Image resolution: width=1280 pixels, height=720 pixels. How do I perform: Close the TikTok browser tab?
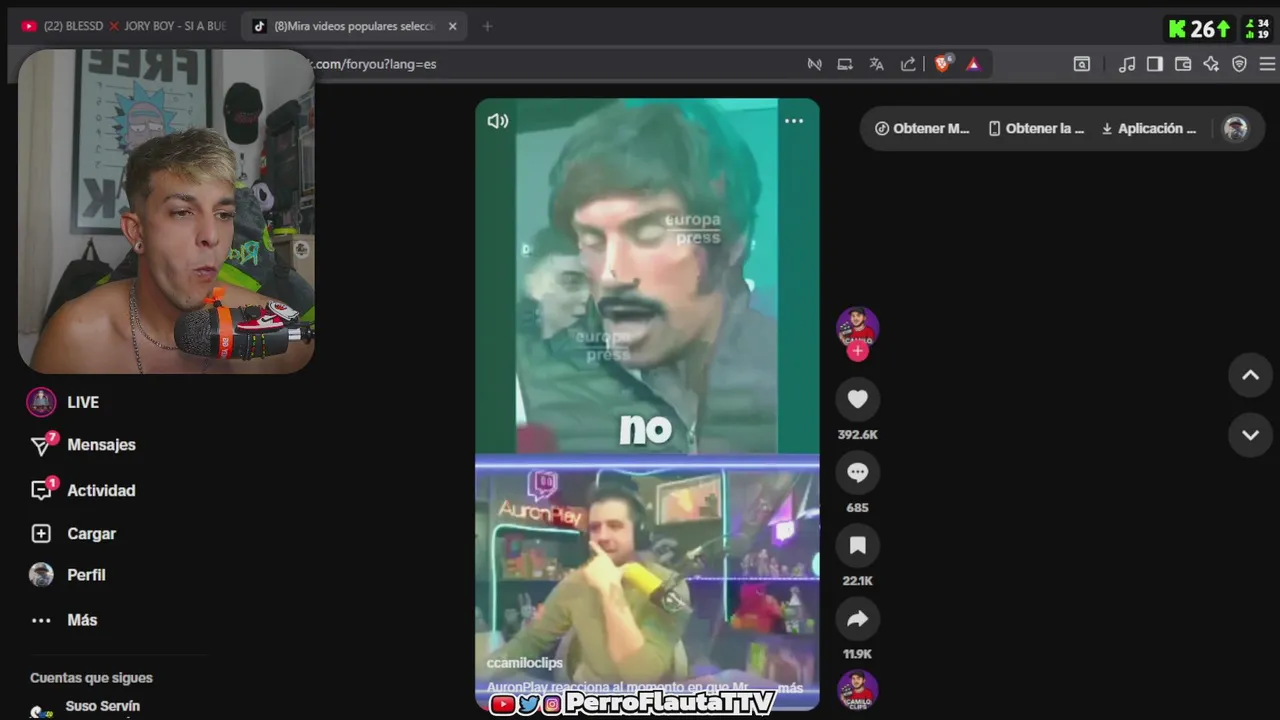[452, 26]
